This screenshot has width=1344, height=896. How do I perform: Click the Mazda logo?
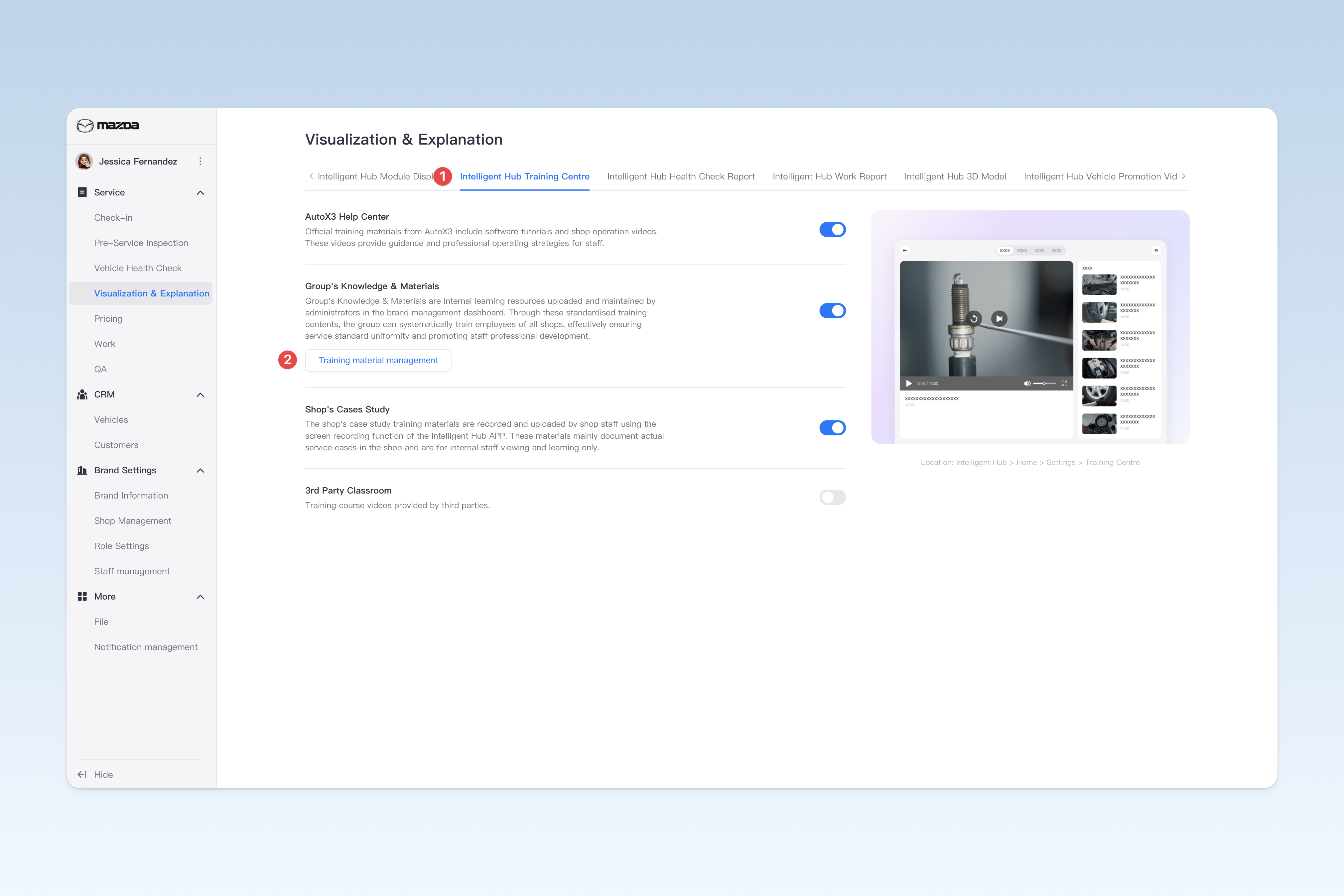coord(107,125)
